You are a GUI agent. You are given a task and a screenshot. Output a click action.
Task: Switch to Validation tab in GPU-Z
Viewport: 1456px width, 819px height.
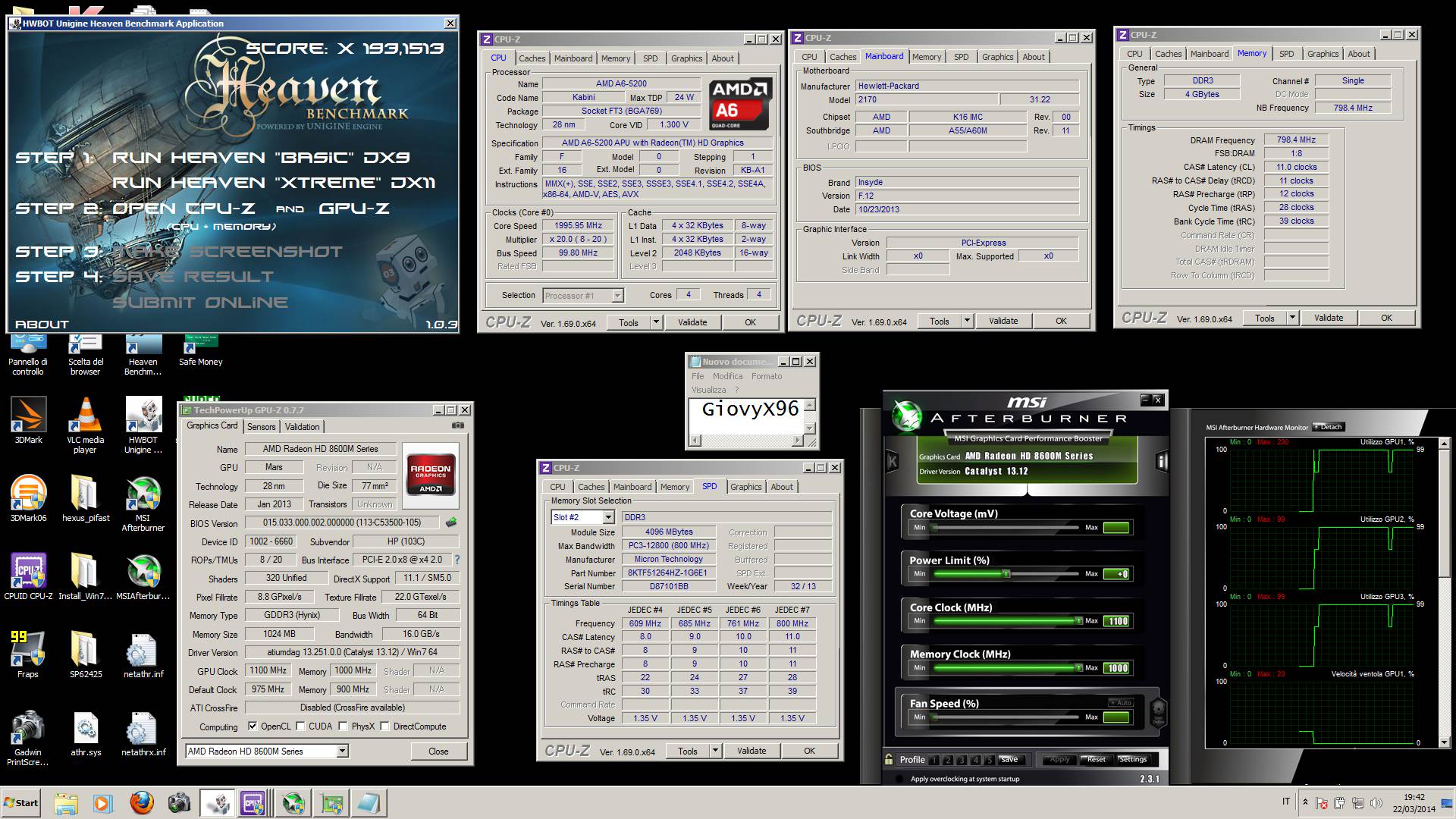click(302, 427)
